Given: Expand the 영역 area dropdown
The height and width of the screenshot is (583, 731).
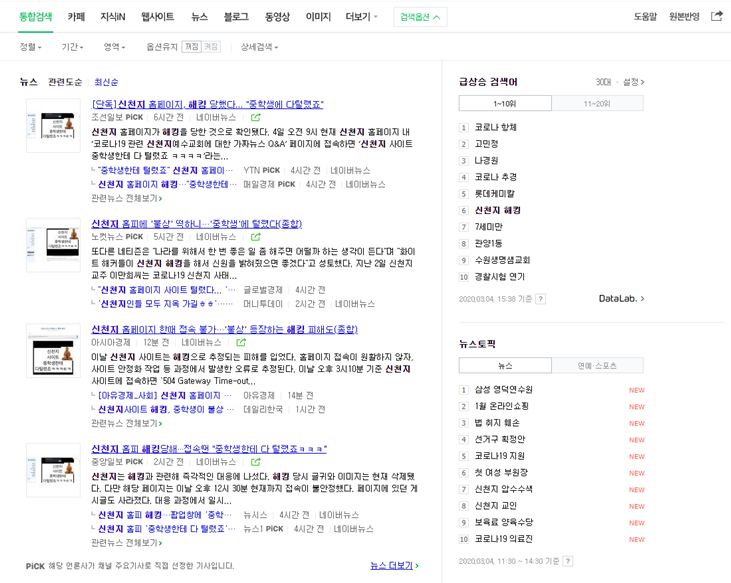Looking at the screenshot, I should (114, 47).
